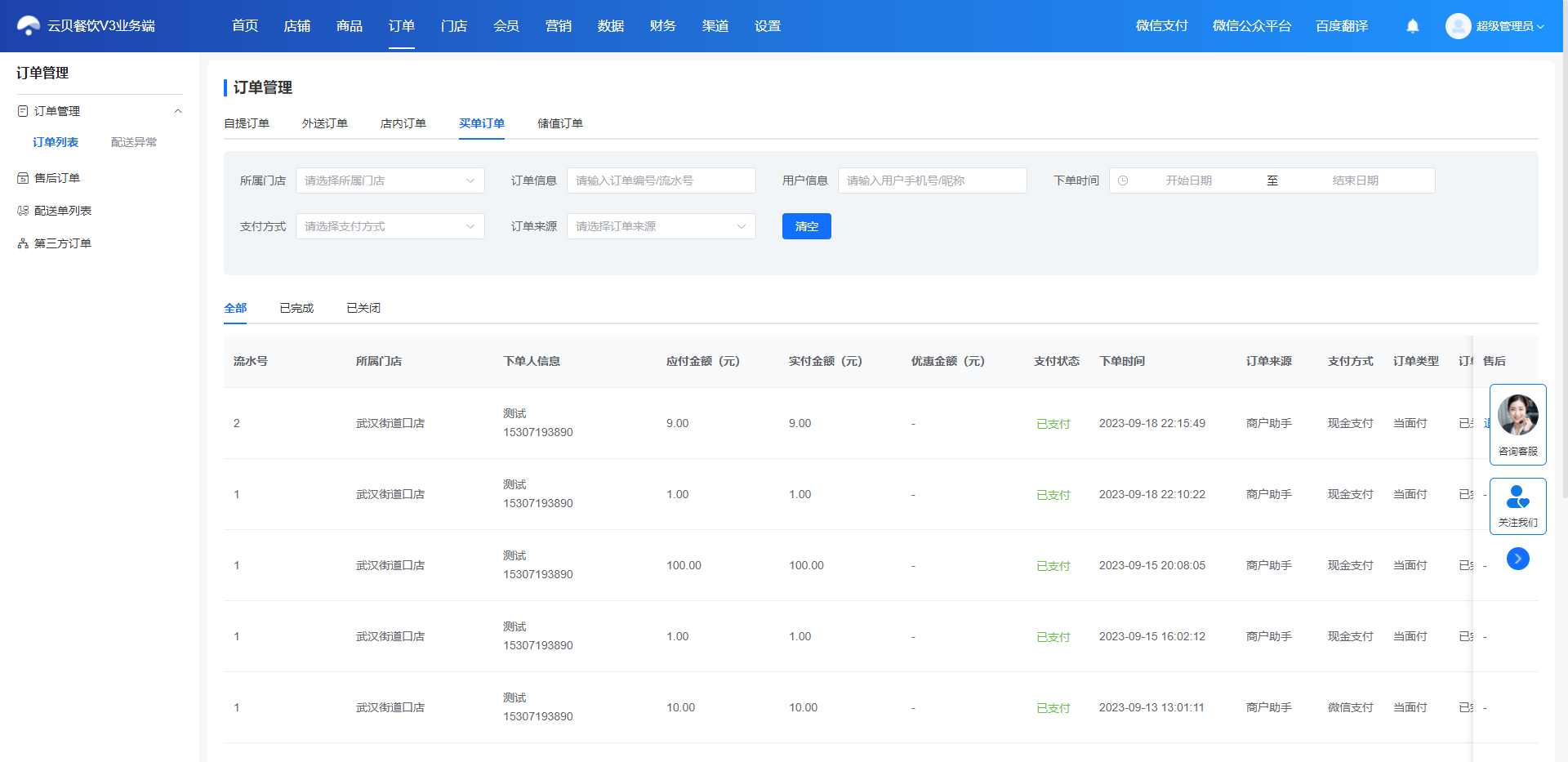Click the super admin avatar icon
The height and width of the screenshot is (762, 1568).
(x=1458, y=26)
